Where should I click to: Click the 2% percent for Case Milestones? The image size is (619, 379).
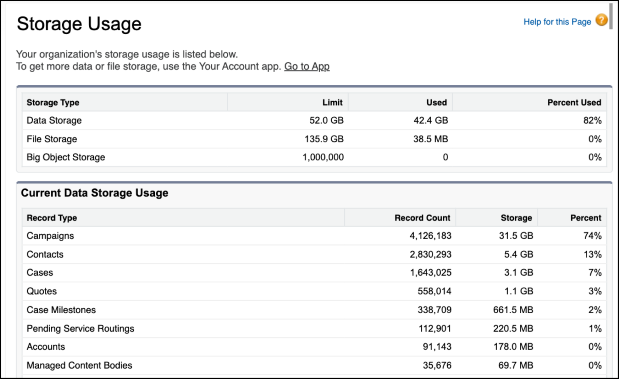(x=595, y=310)
